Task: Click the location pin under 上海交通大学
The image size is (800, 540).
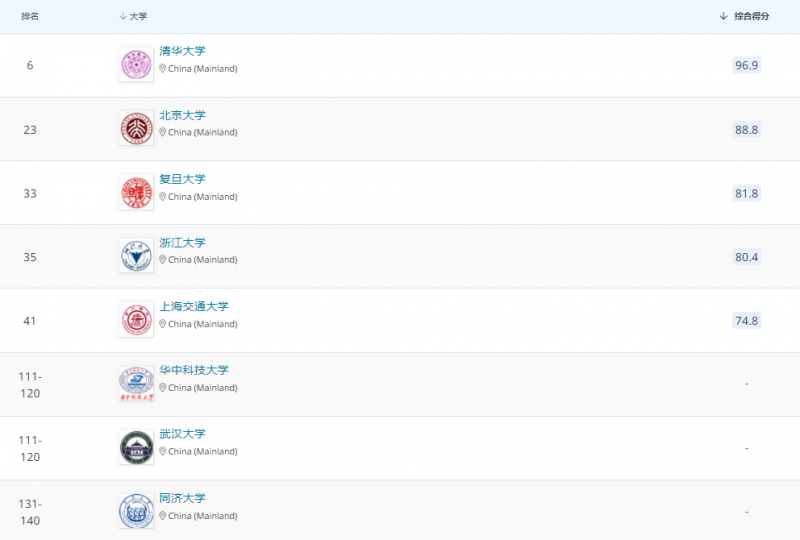Action: pyautogui.click(x=163, y=324)
